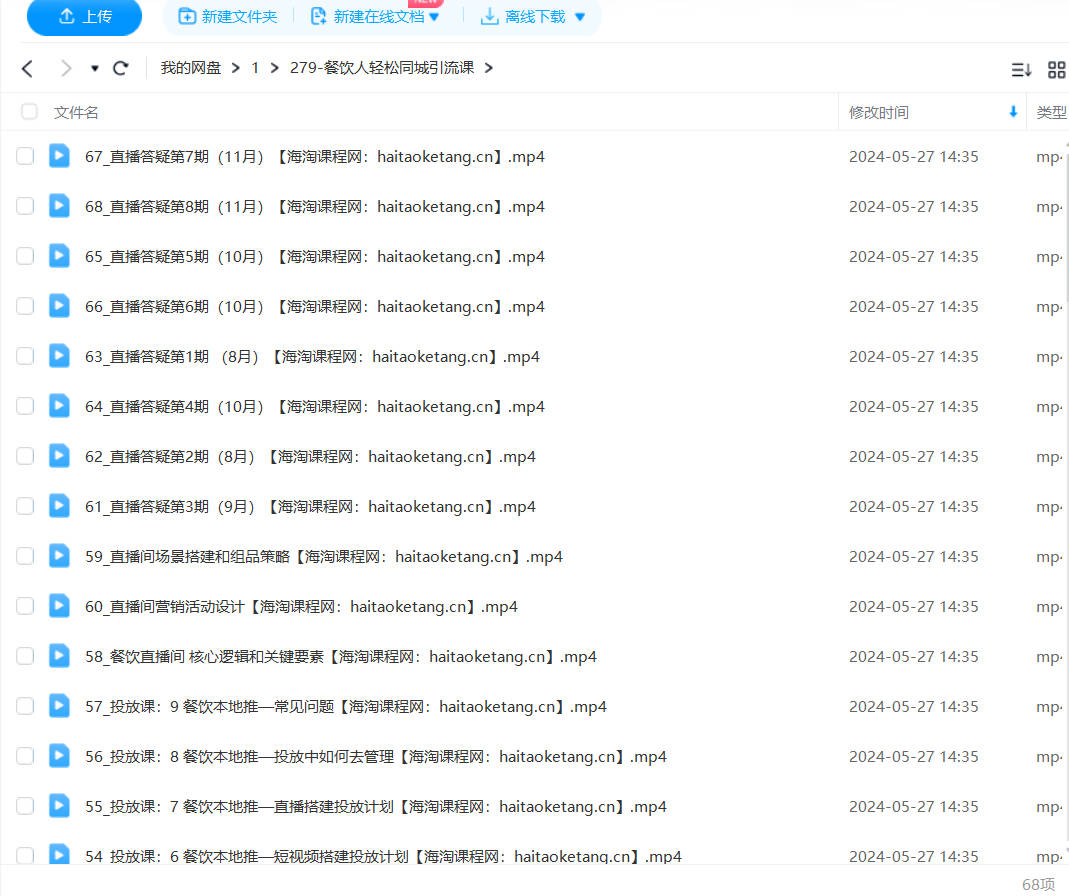Click video icon for 57_投放课 常见问题

coord(59,706)
